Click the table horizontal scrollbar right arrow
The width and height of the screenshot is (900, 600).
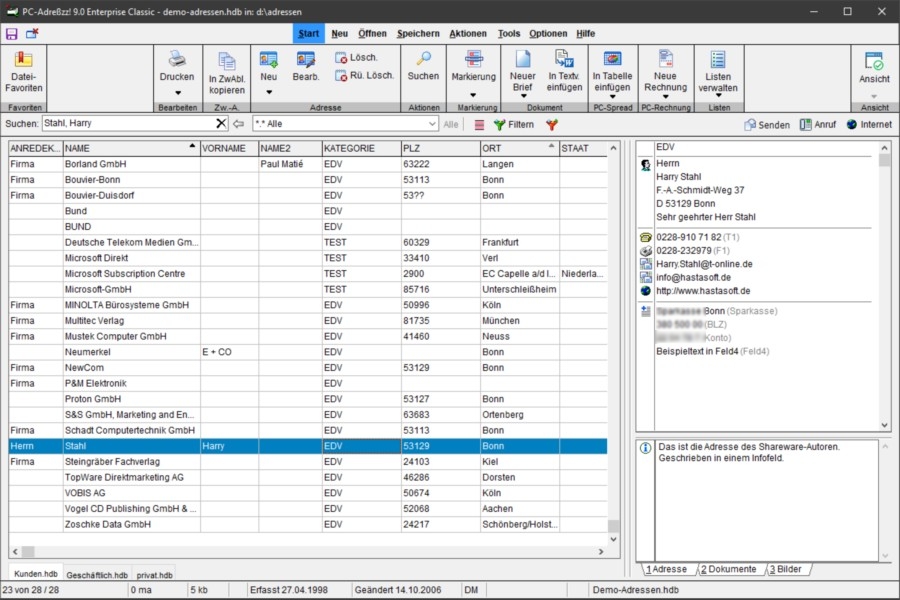[601, 552]
